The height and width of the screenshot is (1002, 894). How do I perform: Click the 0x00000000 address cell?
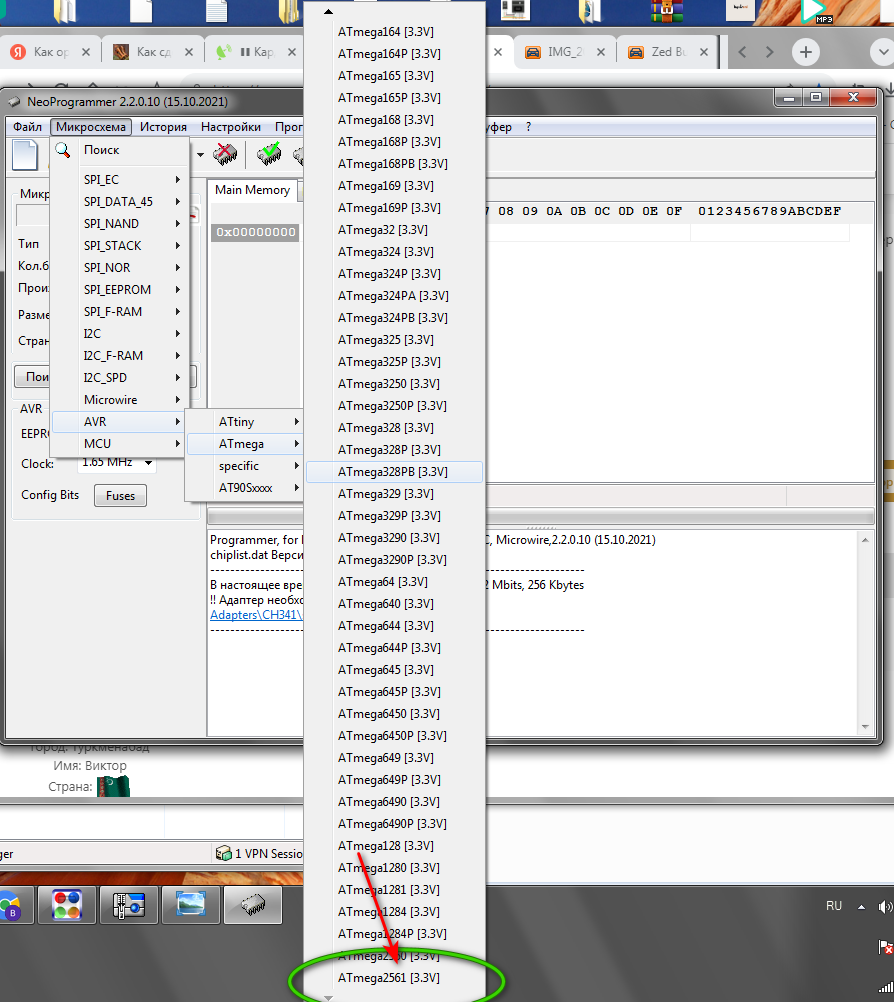click(x=256, y=232)
